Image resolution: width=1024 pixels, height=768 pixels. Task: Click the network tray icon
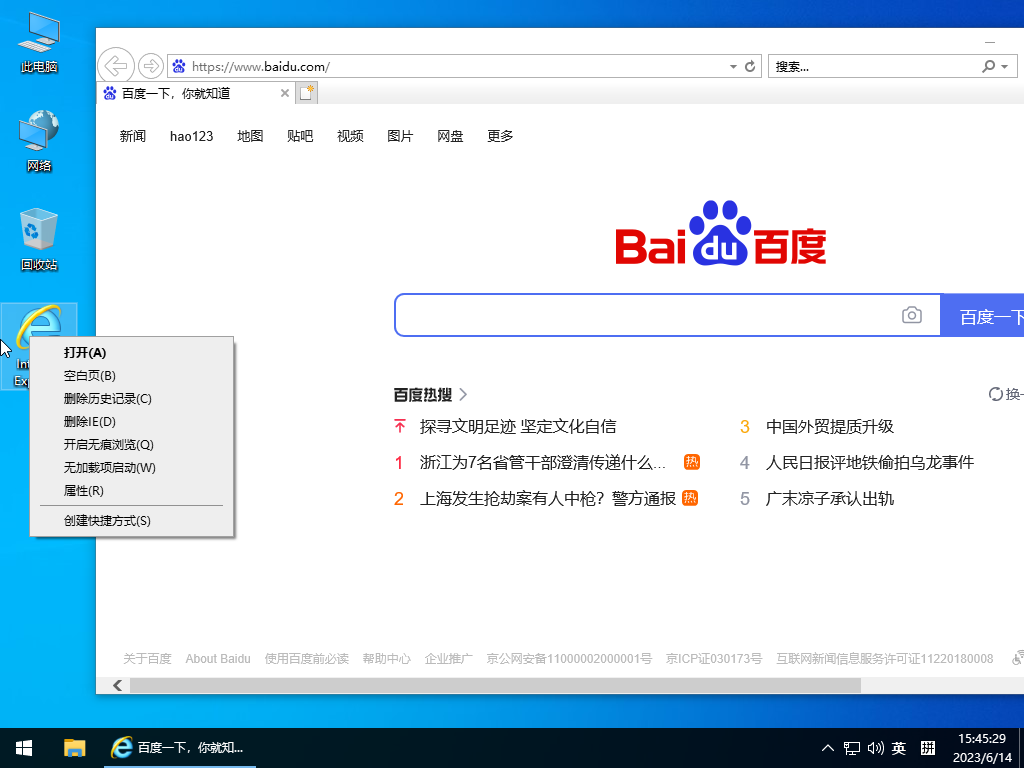[x=852, y=748]
